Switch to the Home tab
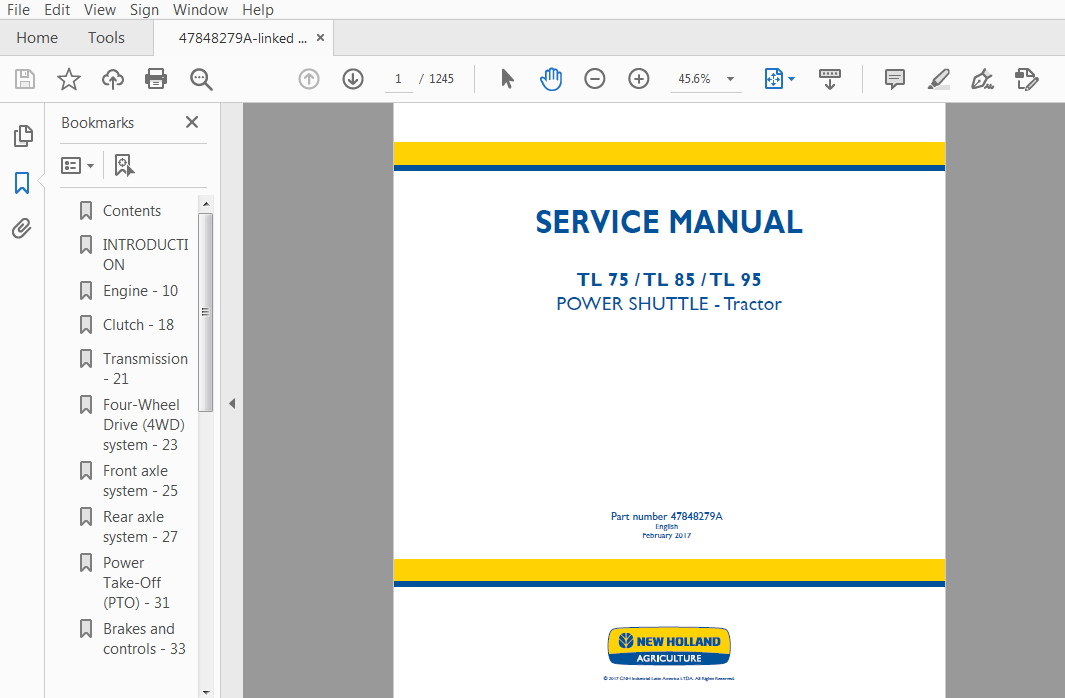This screenshot has width=1065, height=698. pos(37,38)
